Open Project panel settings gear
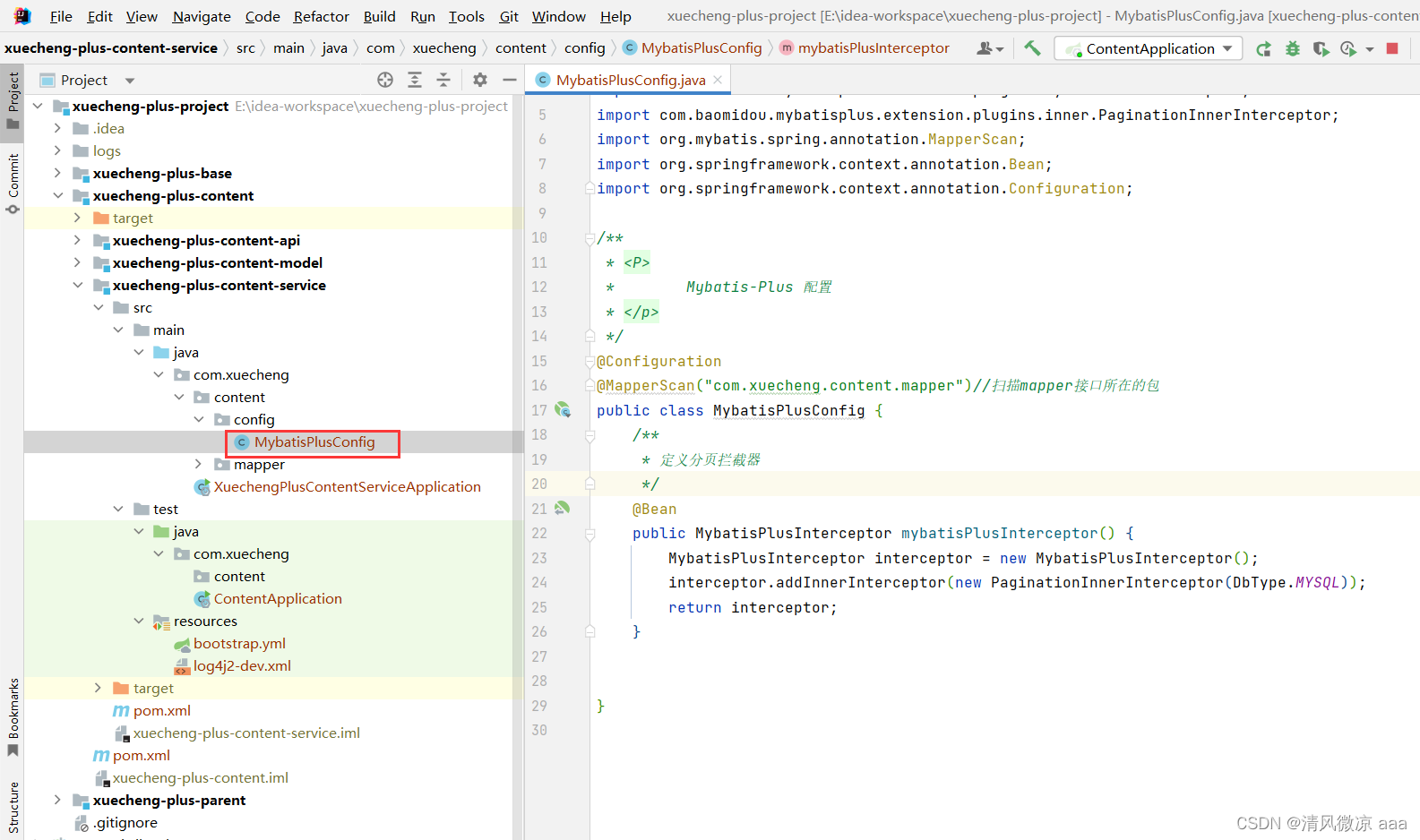The width and height of the screenshot is (1420, 840). click(x=480, y=80)
